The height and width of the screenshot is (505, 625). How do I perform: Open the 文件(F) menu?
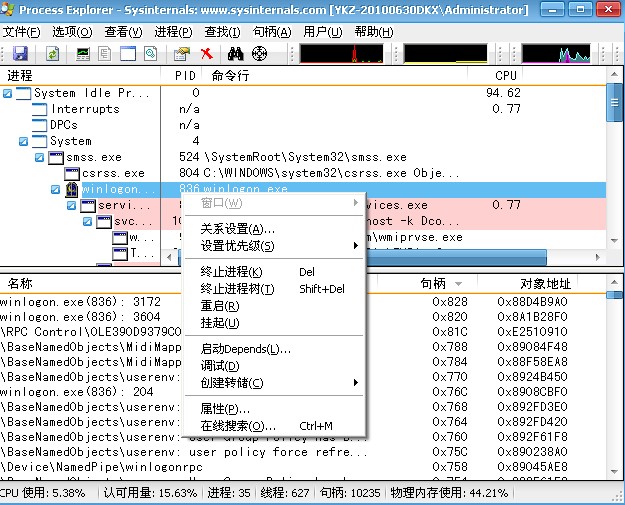point(22,31)
